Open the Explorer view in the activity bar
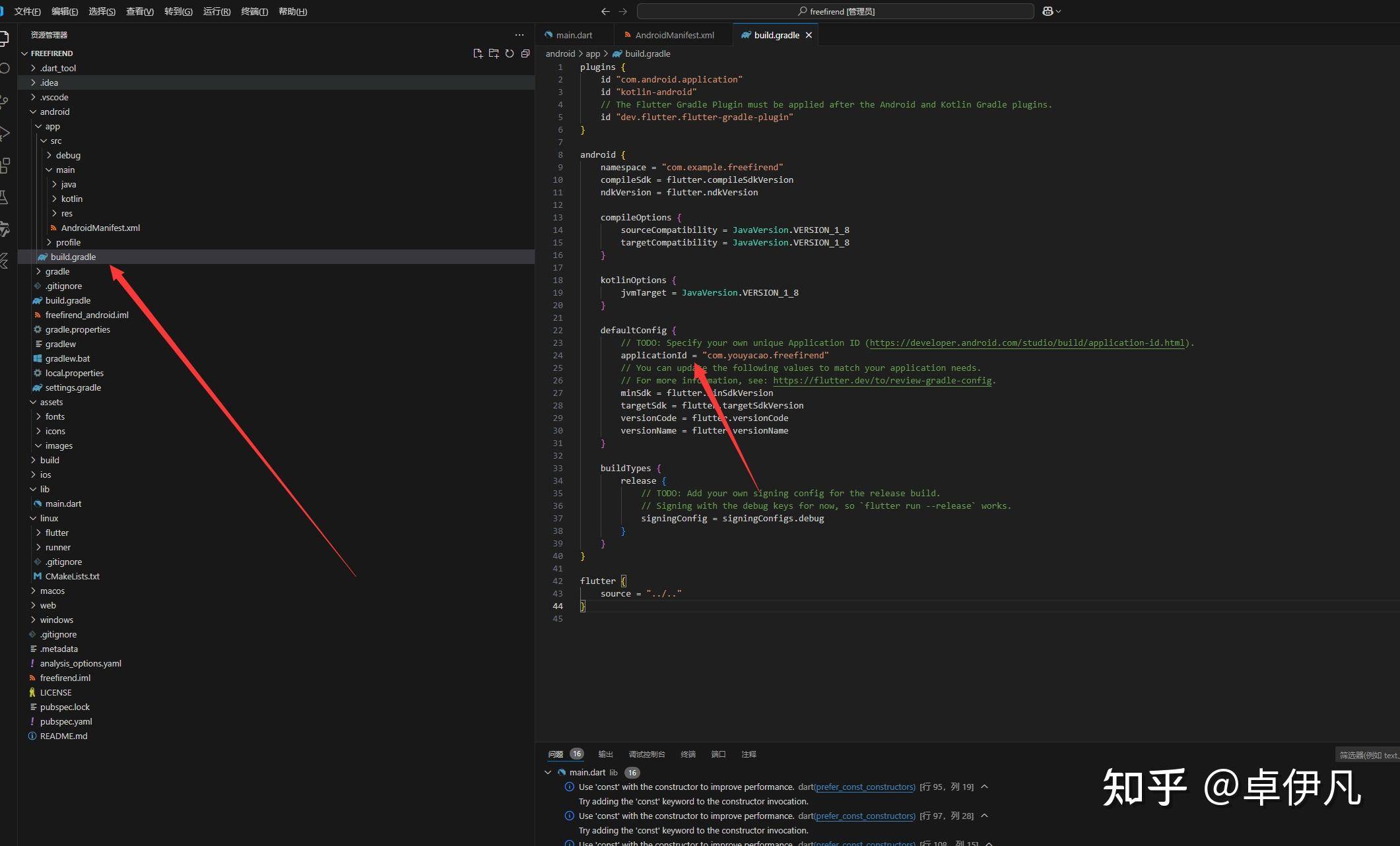The width and height of the screenshot is (1400, 846). pyautogui.click(x=4, y=39)
